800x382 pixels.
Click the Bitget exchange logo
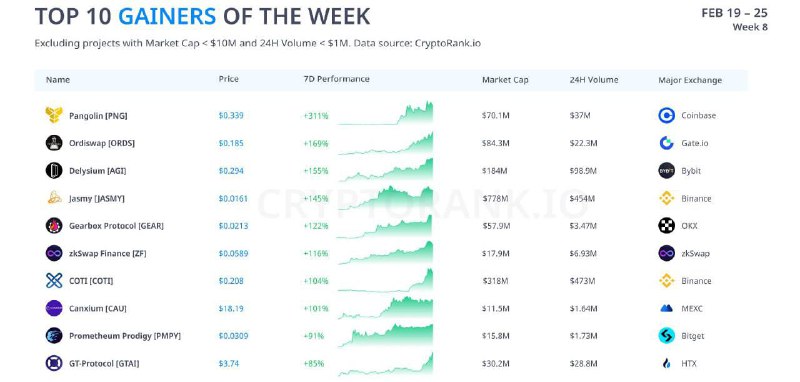coord(666,336)
